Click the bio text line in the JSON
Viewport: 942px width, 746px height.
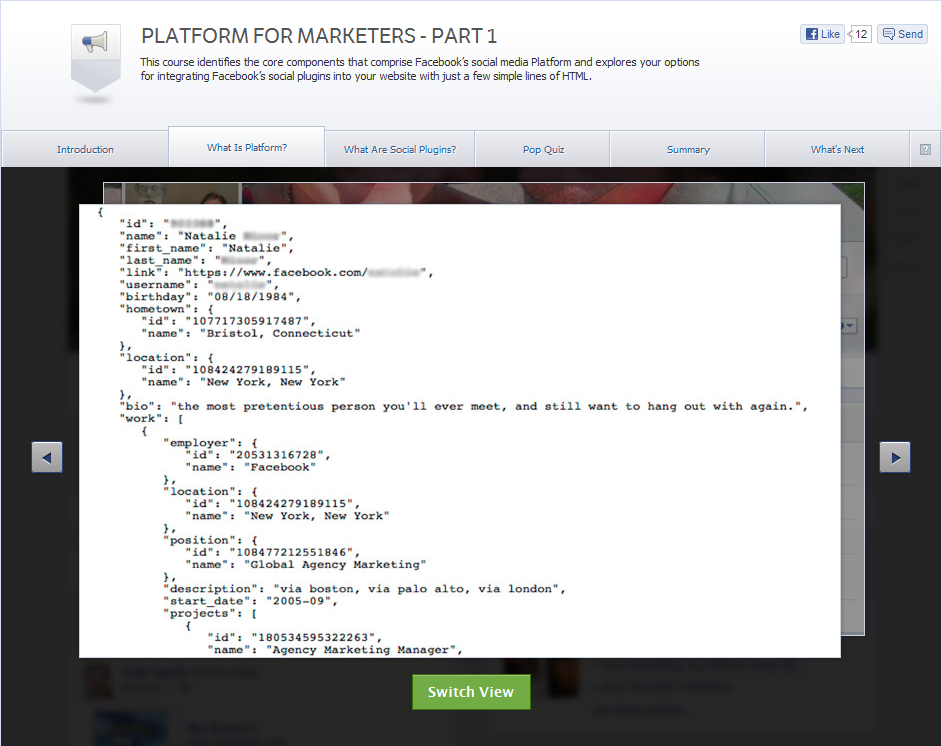coord(463,407)
